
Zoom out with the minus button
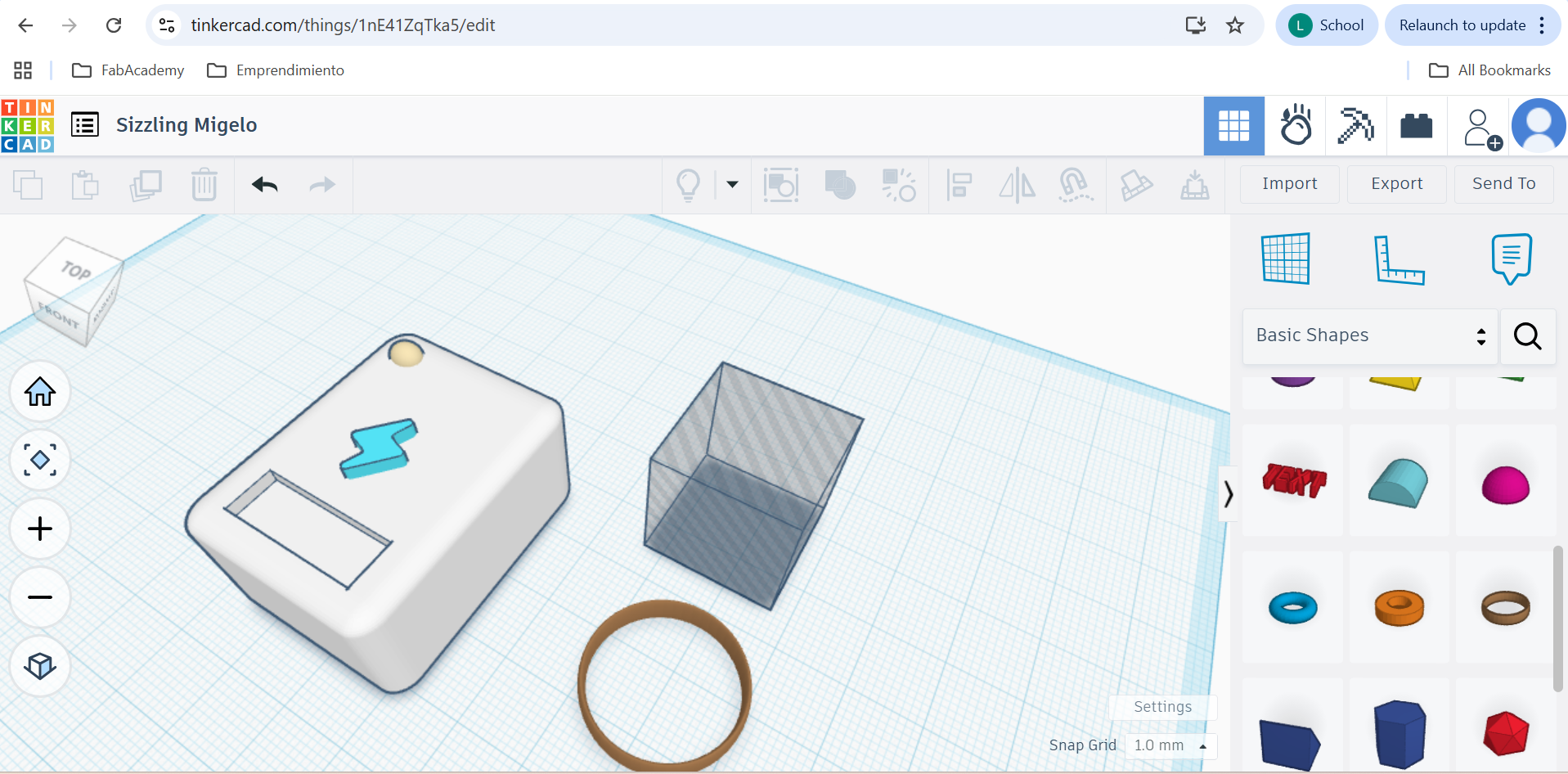click(40, 598)
